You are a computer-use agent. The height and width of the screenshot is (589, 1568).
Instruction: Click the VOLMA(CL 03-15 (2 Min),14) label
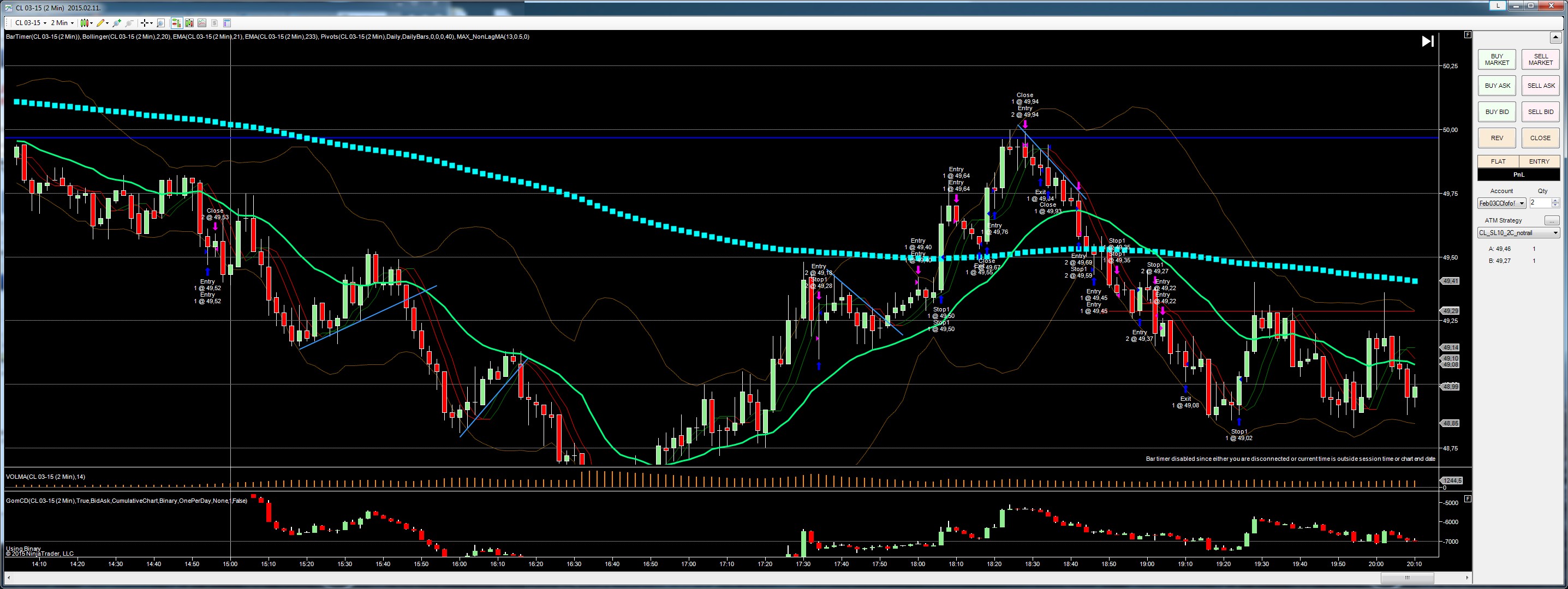point(45,477)
